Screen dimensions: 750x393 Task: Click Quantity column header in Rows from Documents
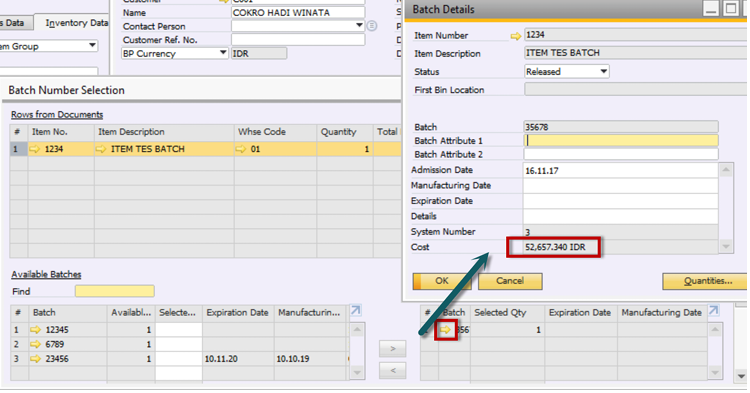coord(344,132)
